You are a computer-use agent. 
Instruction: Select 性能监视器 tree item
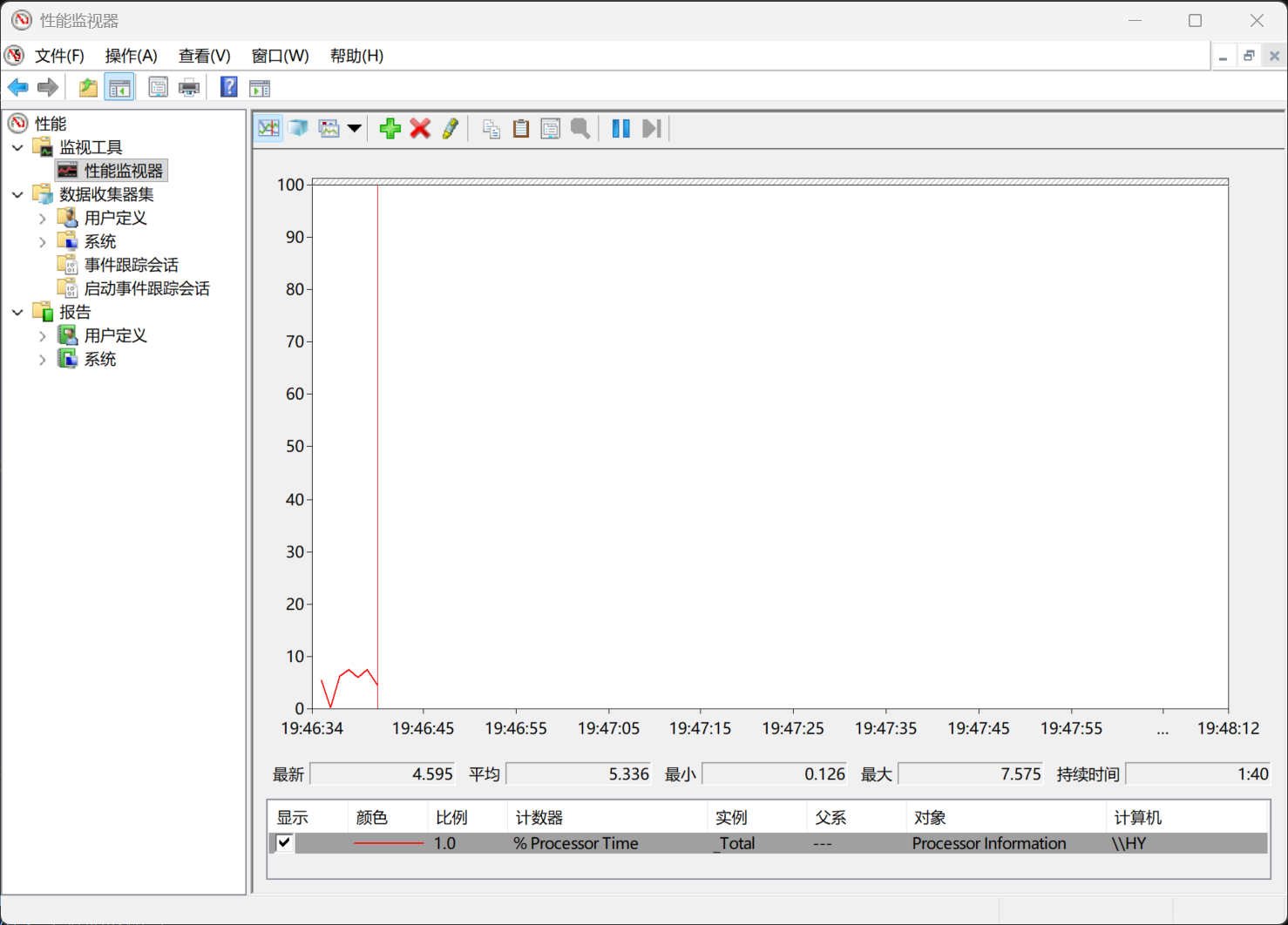click(x=124, y=171)
